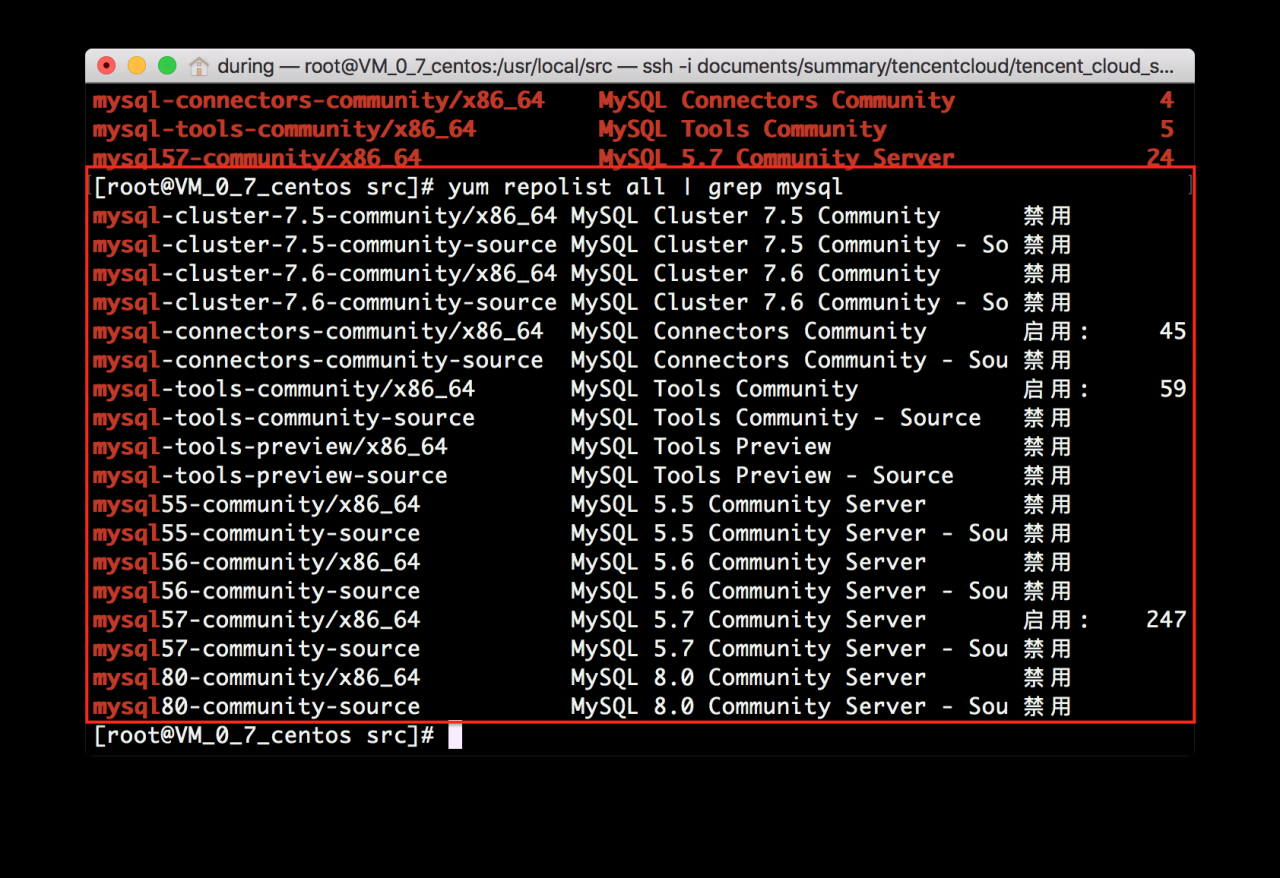Select "mysql-tools-community/x86_64" in the row with count 59
Viewport: 1280px width, 878px height.
(x=284, y=390)
